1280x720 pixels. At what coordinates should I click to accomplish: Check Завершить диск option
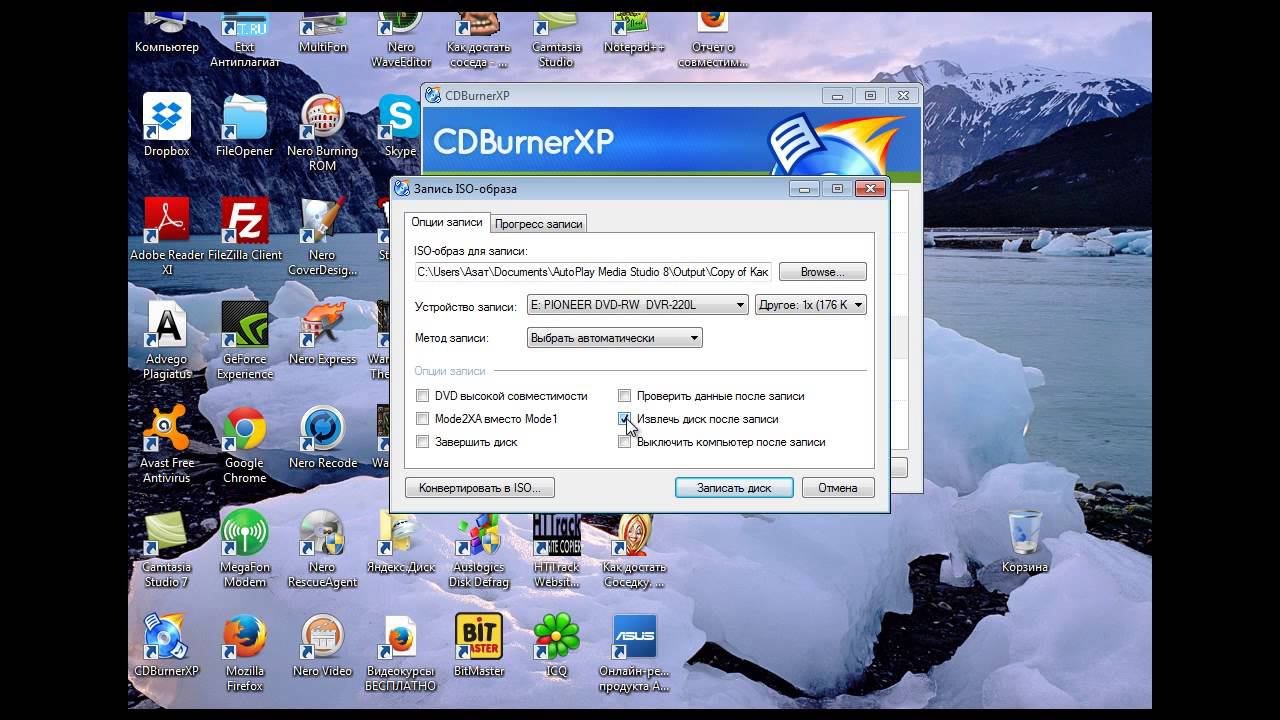[423, 442]
